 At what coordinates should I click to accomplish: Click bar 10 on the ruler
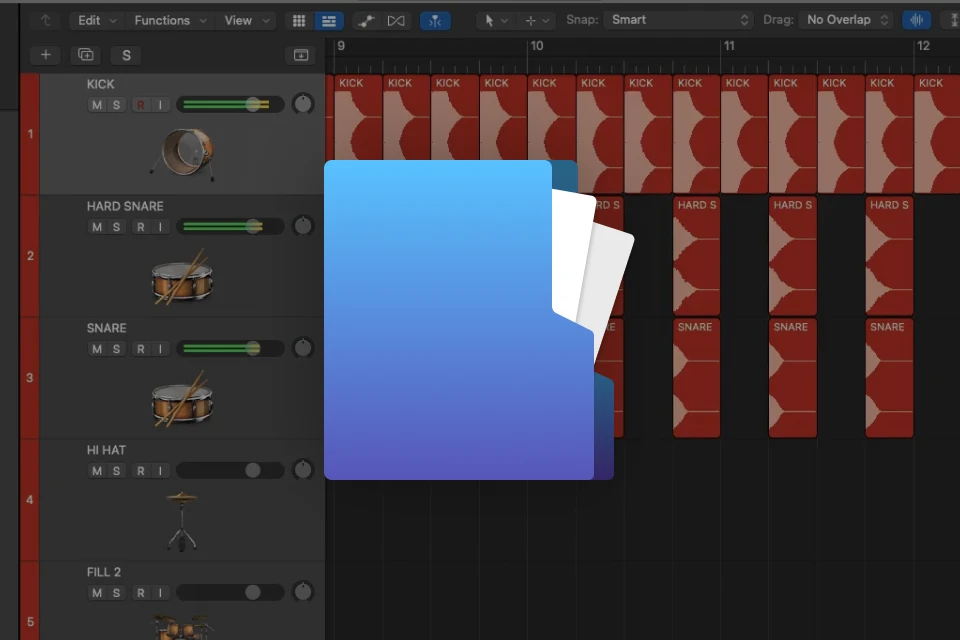pyautogui.click(x=536, y=46)
